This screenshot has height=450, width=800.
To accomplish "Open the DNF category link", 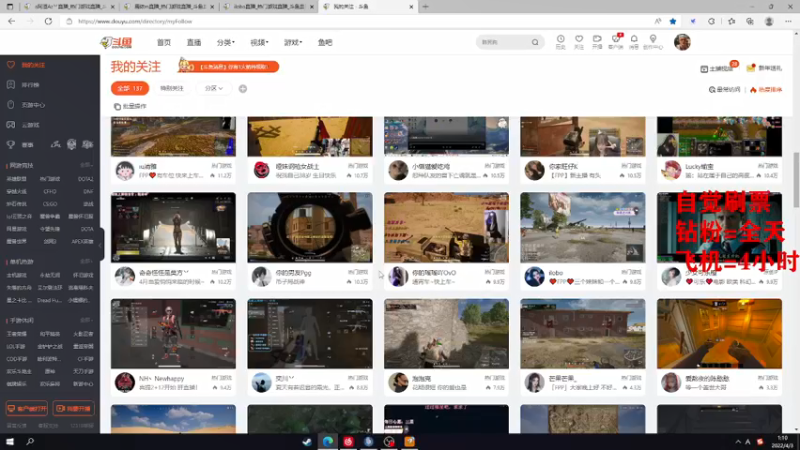I will coord(88,191).
